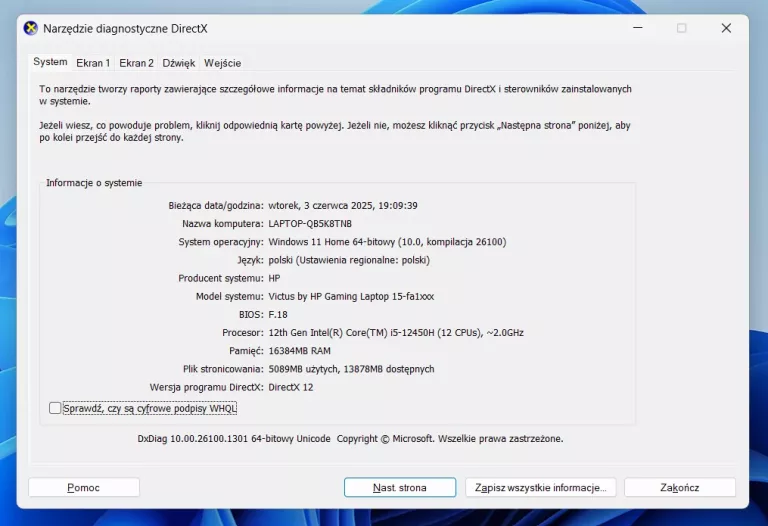The height and width of the screenshot is (526, 768).
Task: Go to next page with Nast. strona
Action: point(400,487)
